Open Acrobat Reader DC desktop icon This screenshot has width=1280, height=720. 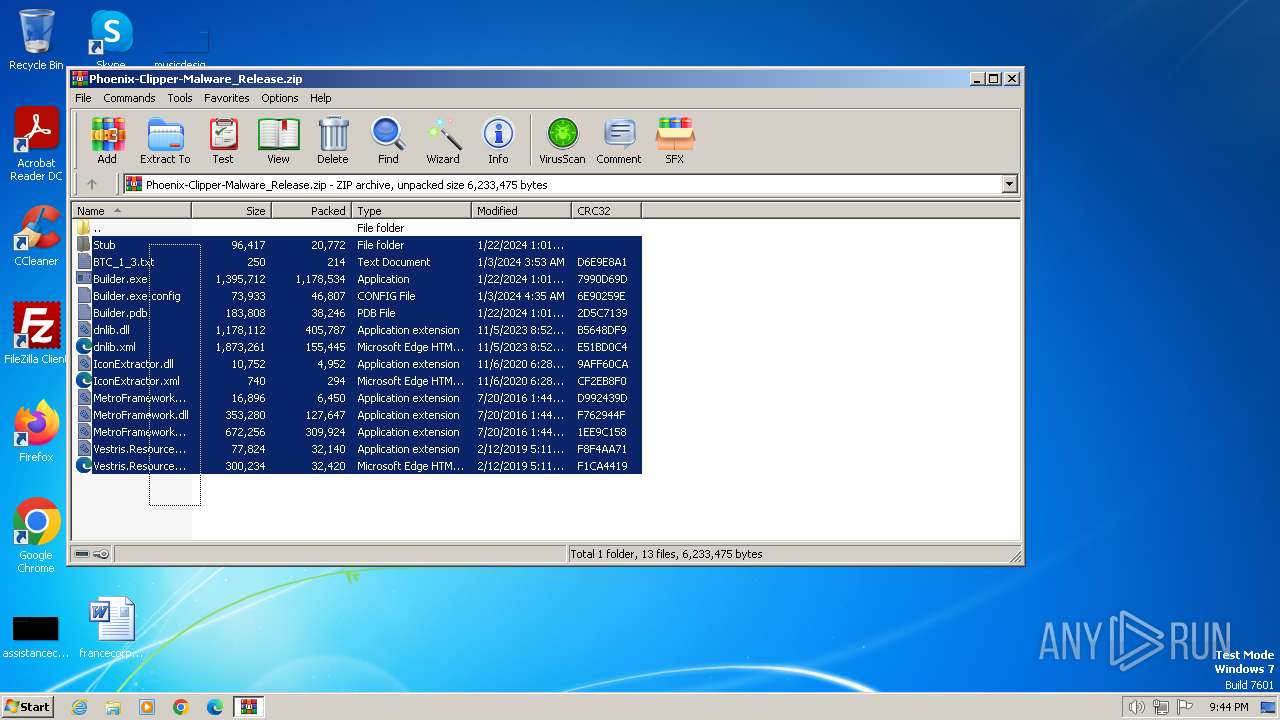click(36, 144)
